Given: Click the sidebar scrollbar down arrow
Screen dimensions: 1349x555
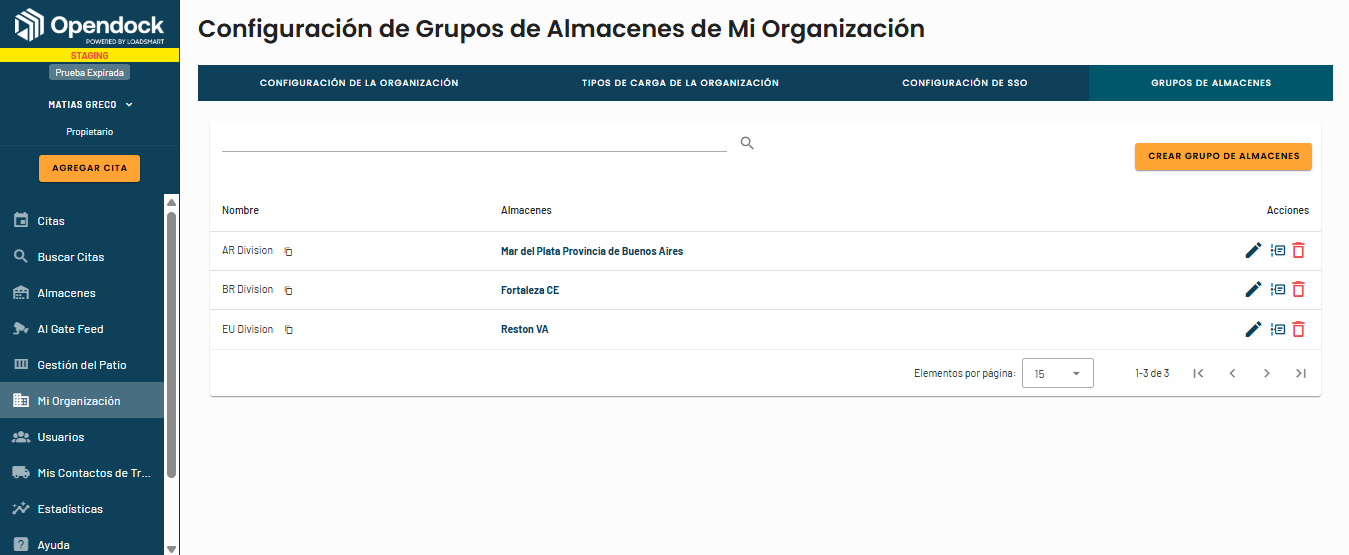Looking at the screenshot, I should [171, 548].
